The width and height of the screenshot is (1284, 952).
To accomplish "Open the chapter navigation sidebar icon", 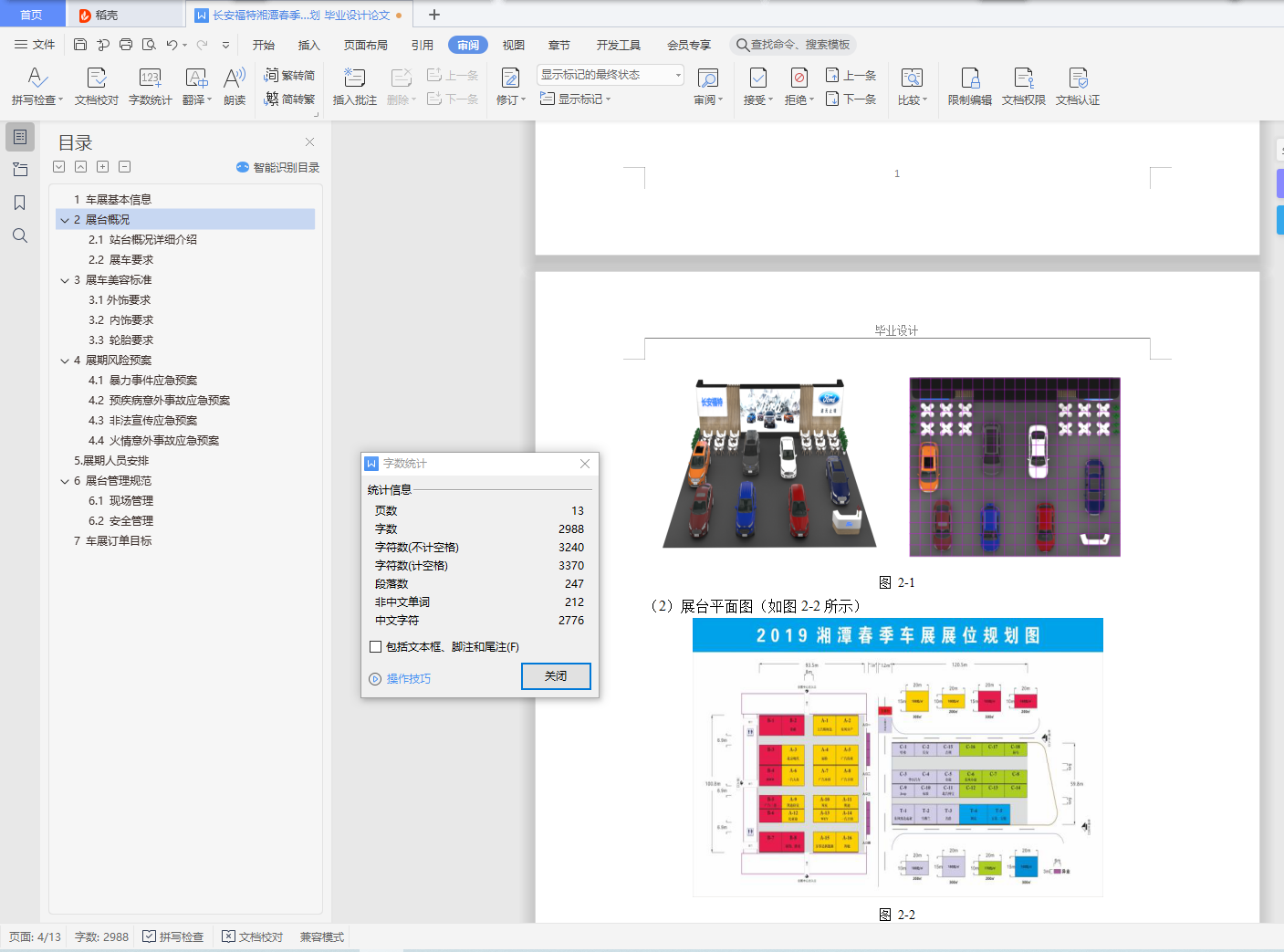I will pos(20,170).
